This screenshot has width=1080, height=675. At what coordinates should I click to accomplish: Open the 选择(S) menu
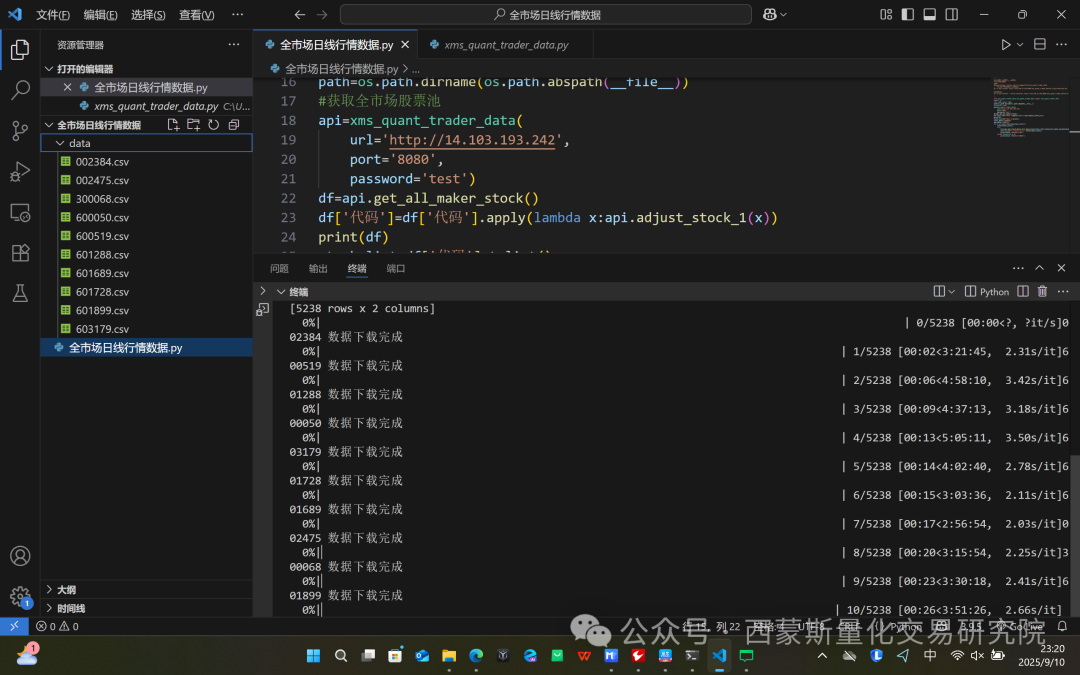click(148, 14)
